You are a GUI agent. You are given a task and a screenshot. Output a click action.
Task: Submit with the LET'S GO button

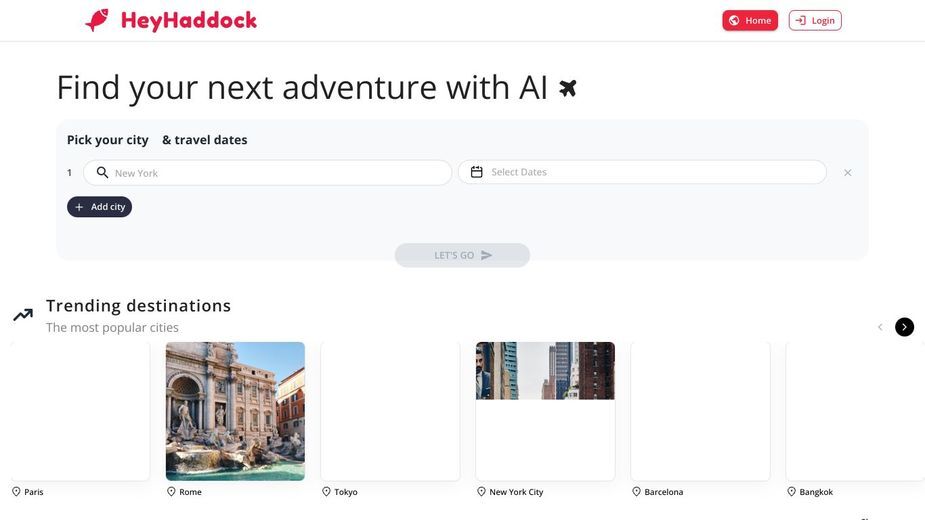(462, 255)
